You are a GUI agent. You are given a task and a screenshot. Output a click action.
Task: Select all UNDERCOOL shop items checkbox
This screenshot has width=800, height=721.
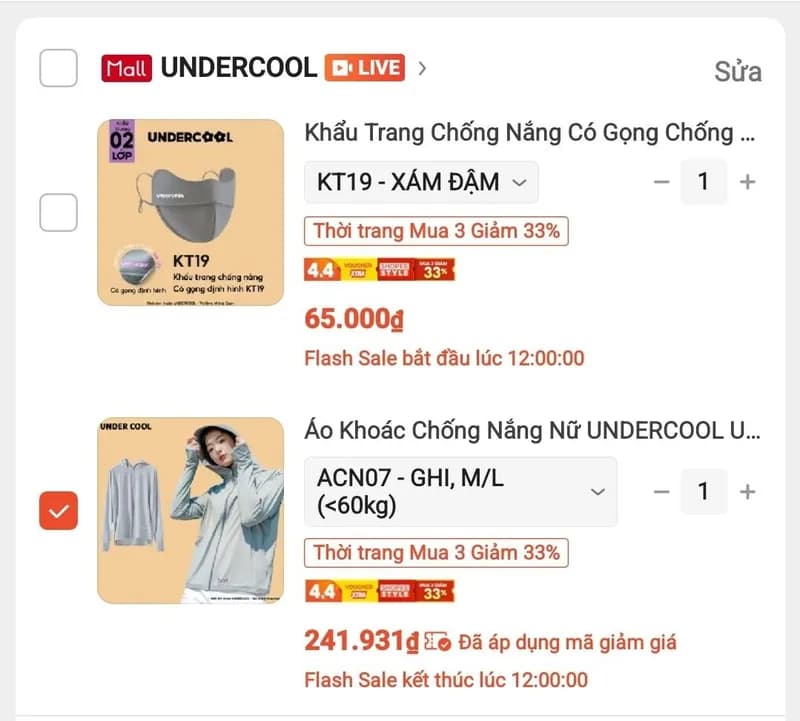pos(58,68)
